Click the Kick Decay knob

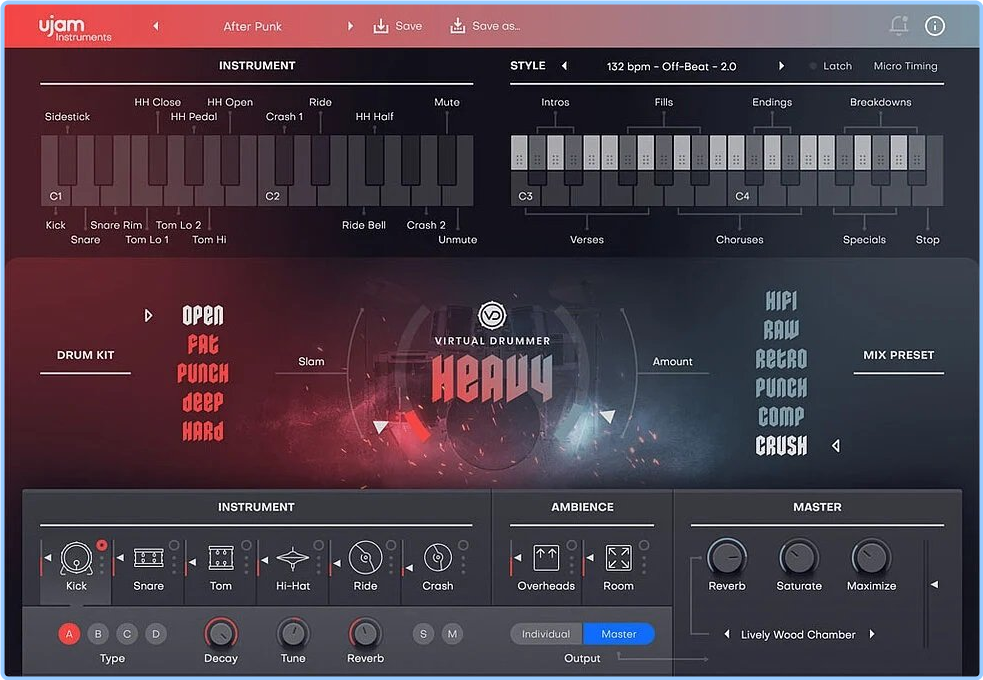click(221, 633)
